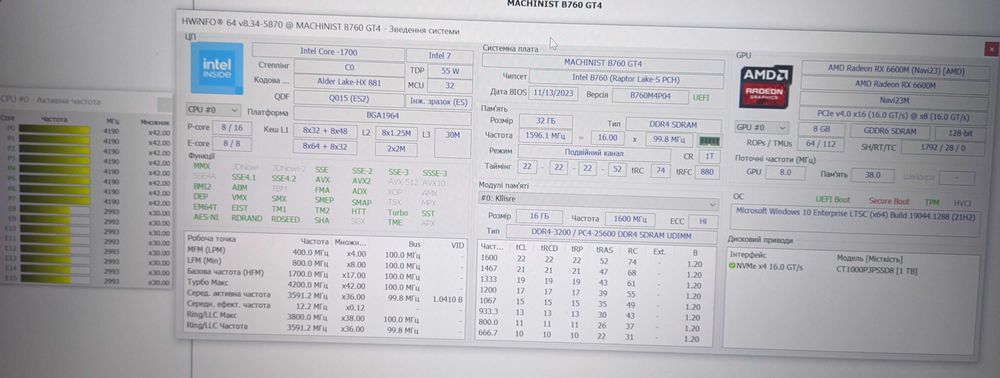
Task: Click the green NVMe status check icon
Action: [x=732, y=266]
